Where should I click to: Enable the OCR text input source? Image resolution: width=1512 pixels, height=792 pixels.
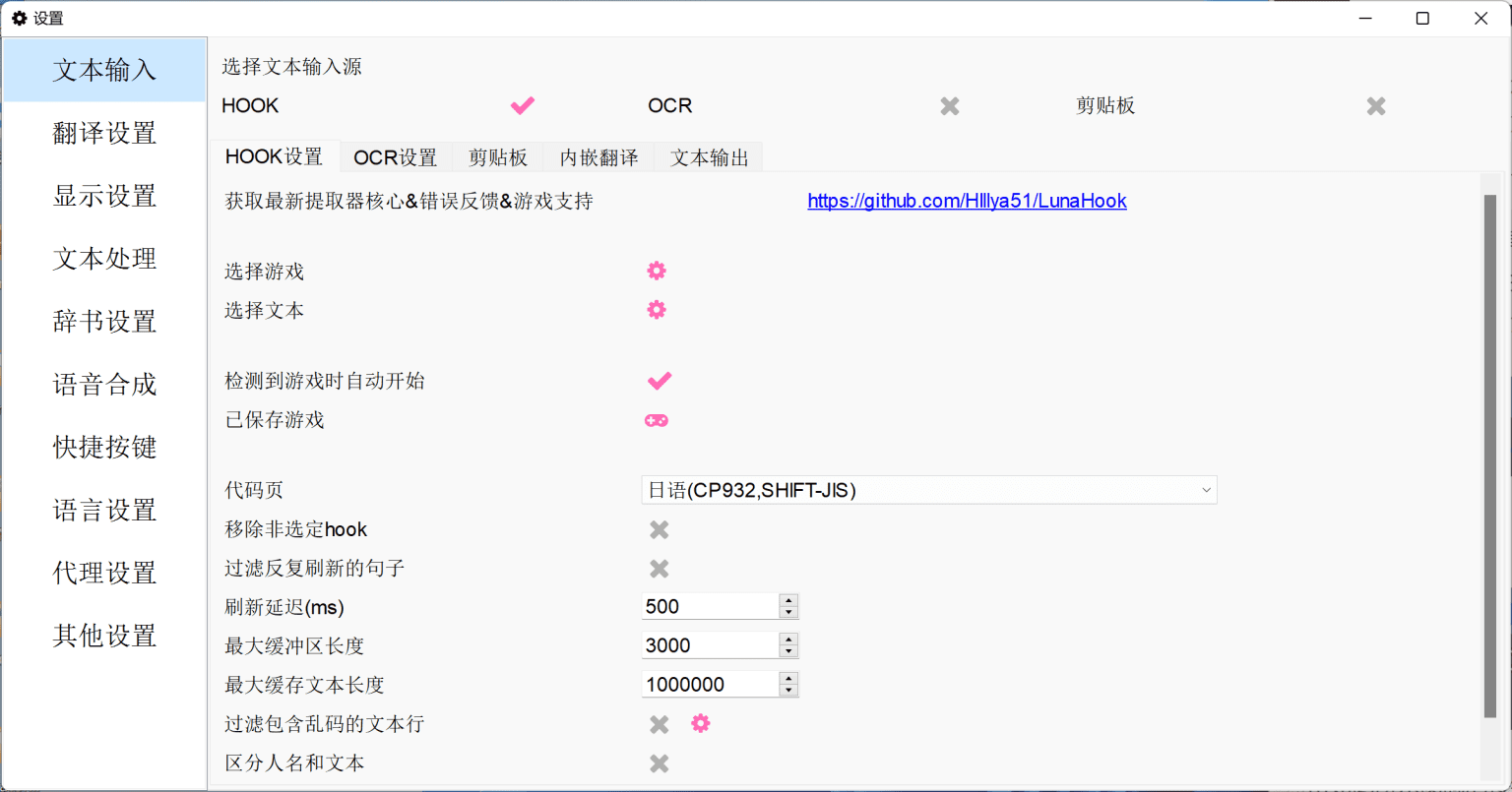point(949,106)
